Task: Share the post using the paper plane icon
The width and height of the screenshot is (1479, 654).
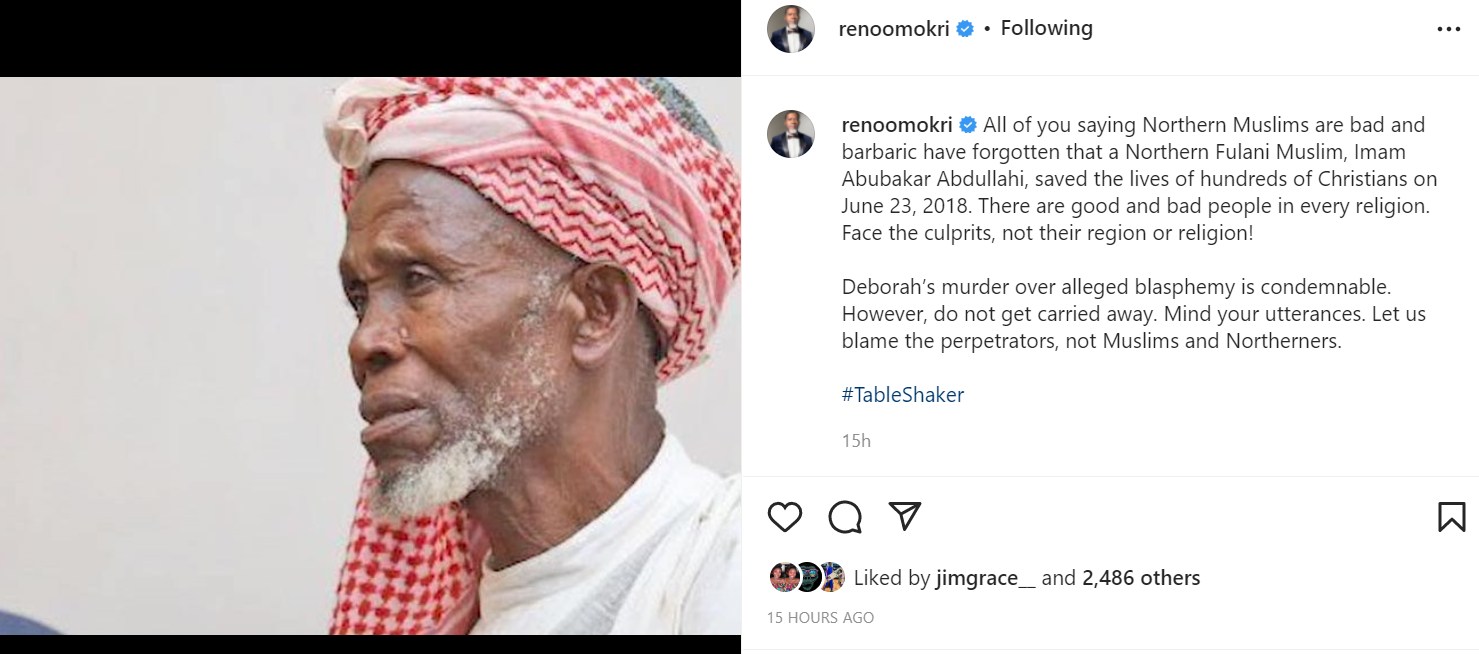Action: pyautogui.click(x=905, y=516)
